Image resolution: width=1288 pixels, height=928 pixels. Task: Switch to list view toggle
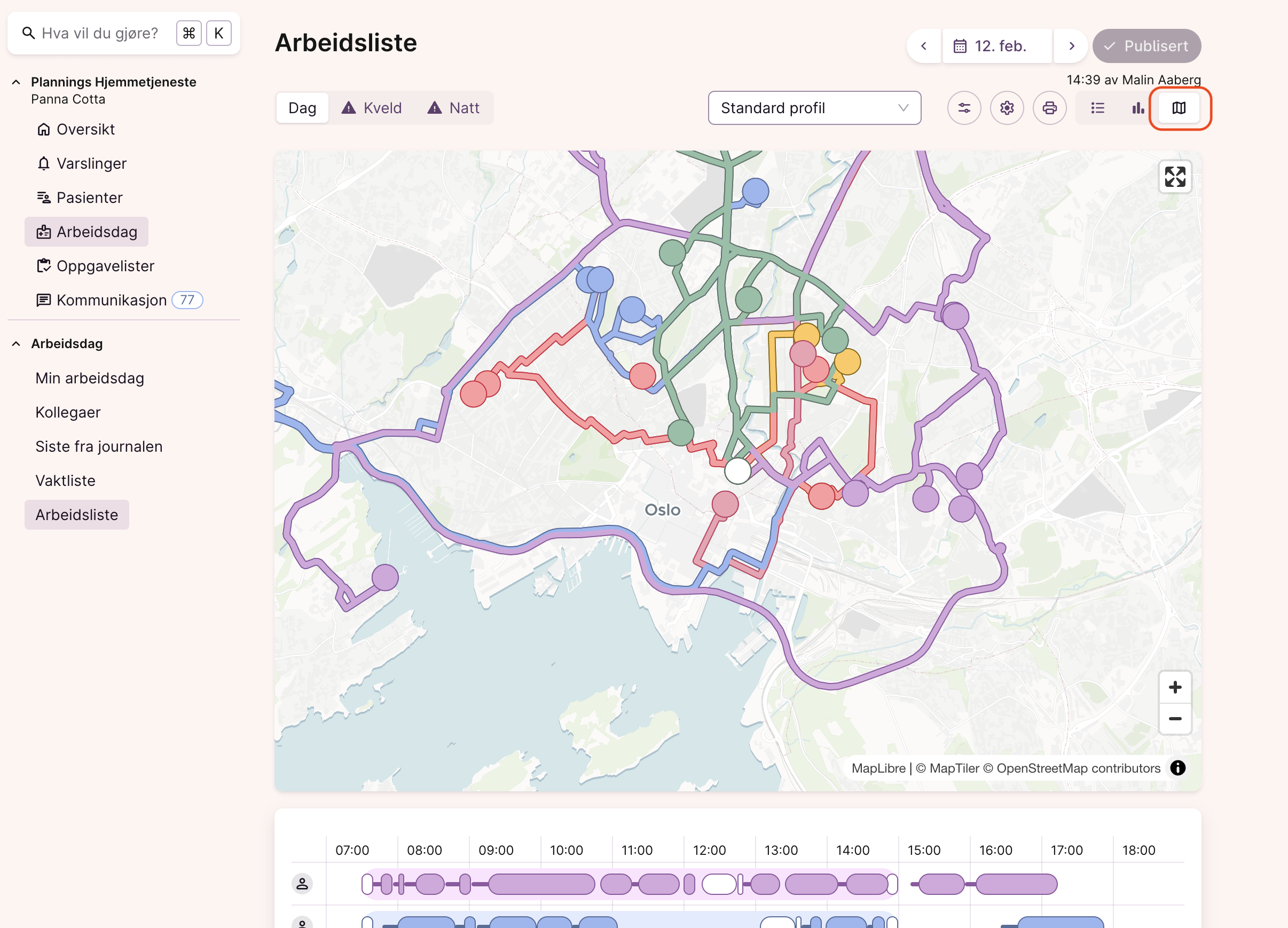[x=1097, y=108]
